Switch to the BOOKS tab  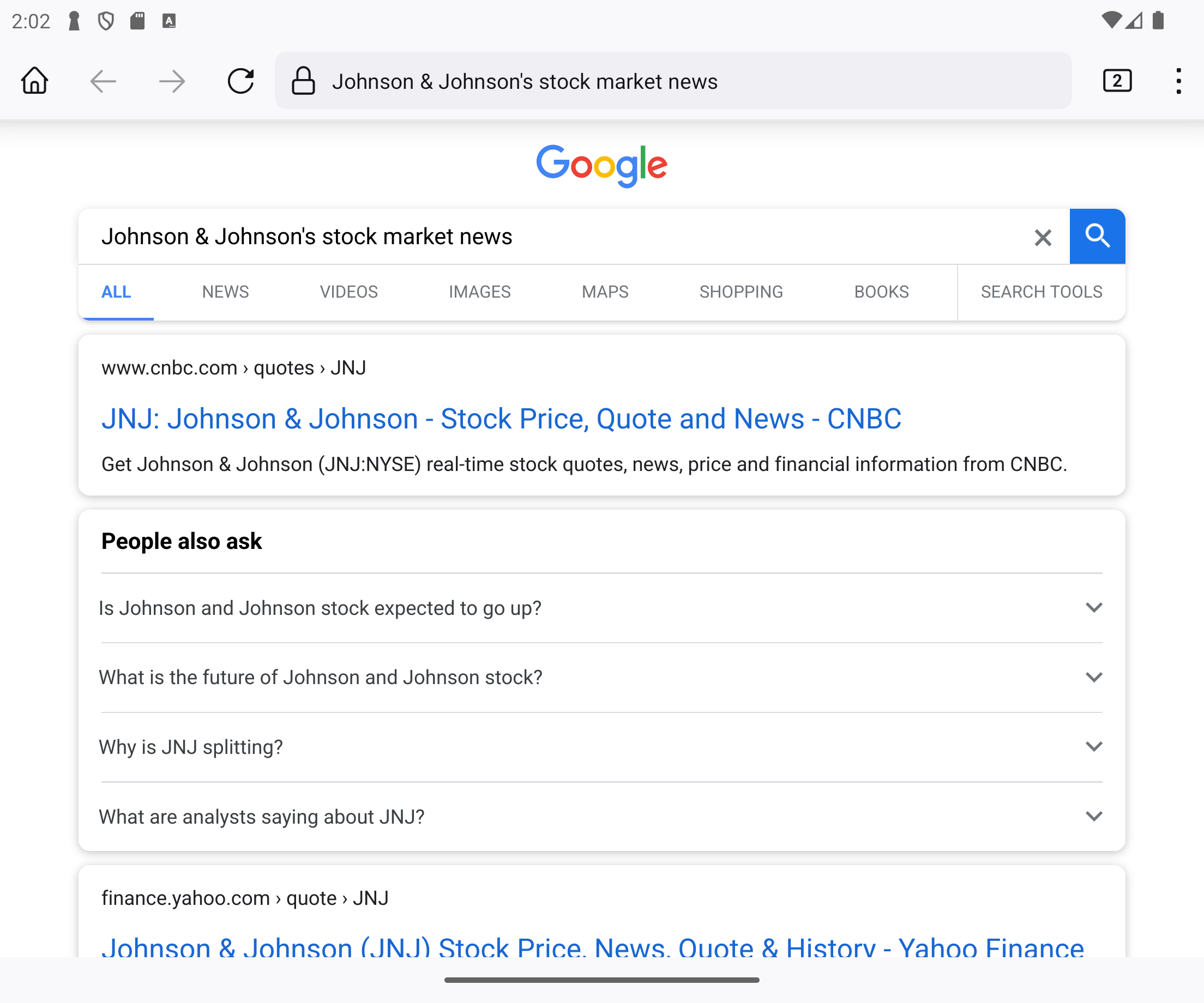881,292
